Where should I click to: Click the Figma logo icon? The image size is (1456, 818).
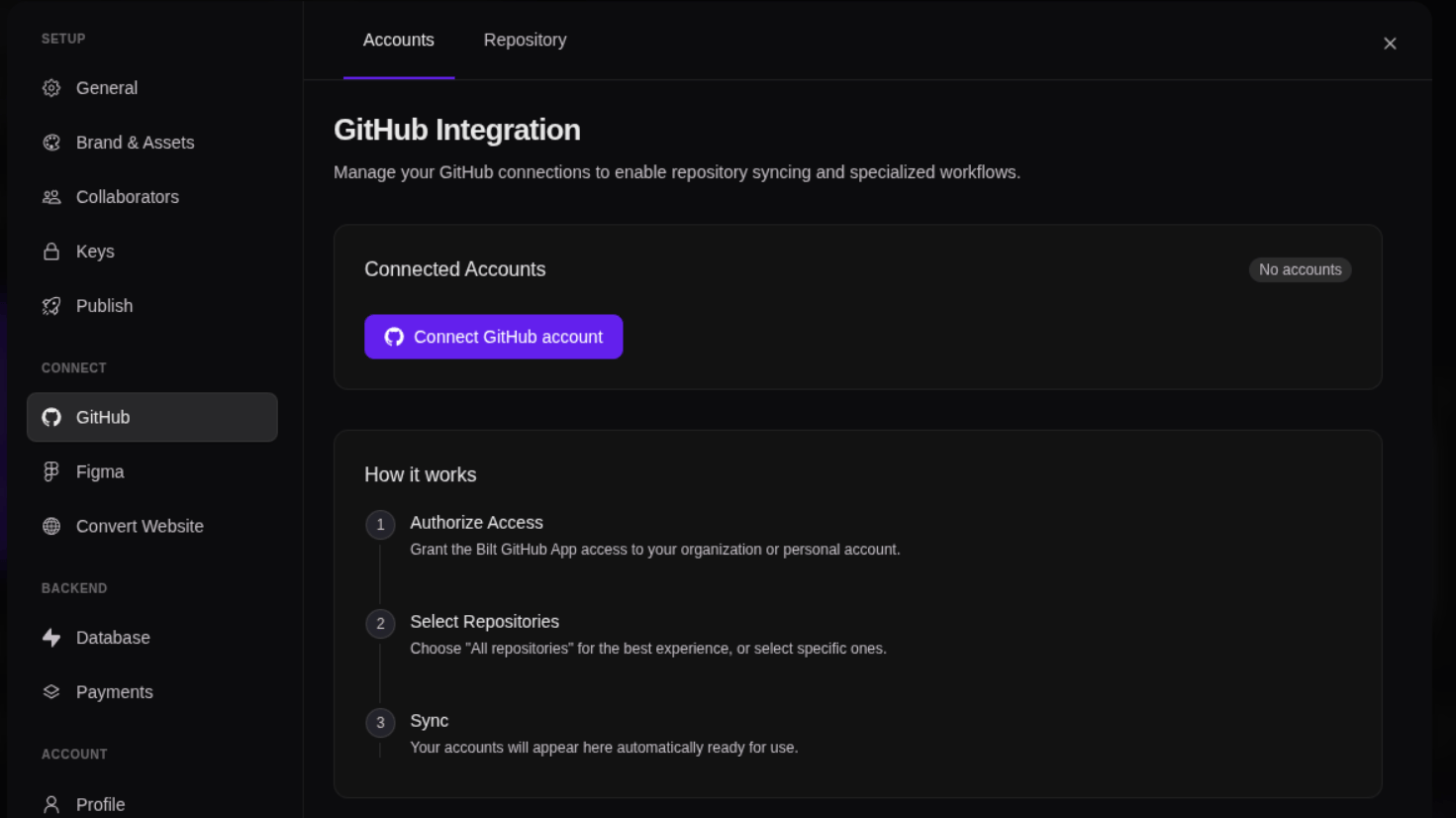point(51,471)
